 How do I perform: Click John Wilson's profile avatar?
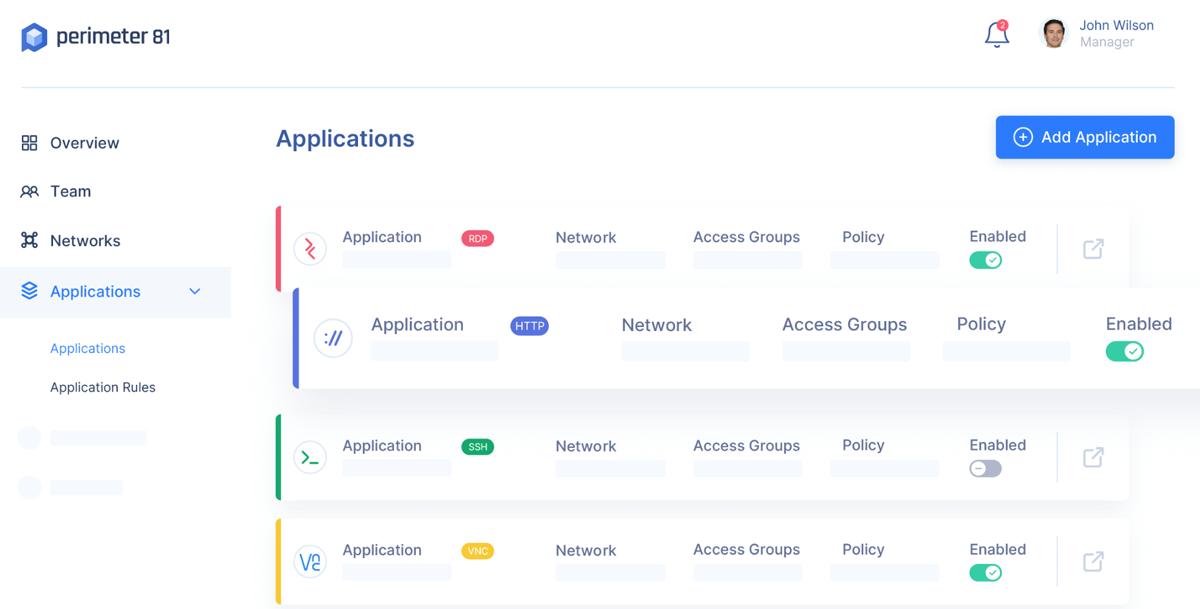[1053, 34]
